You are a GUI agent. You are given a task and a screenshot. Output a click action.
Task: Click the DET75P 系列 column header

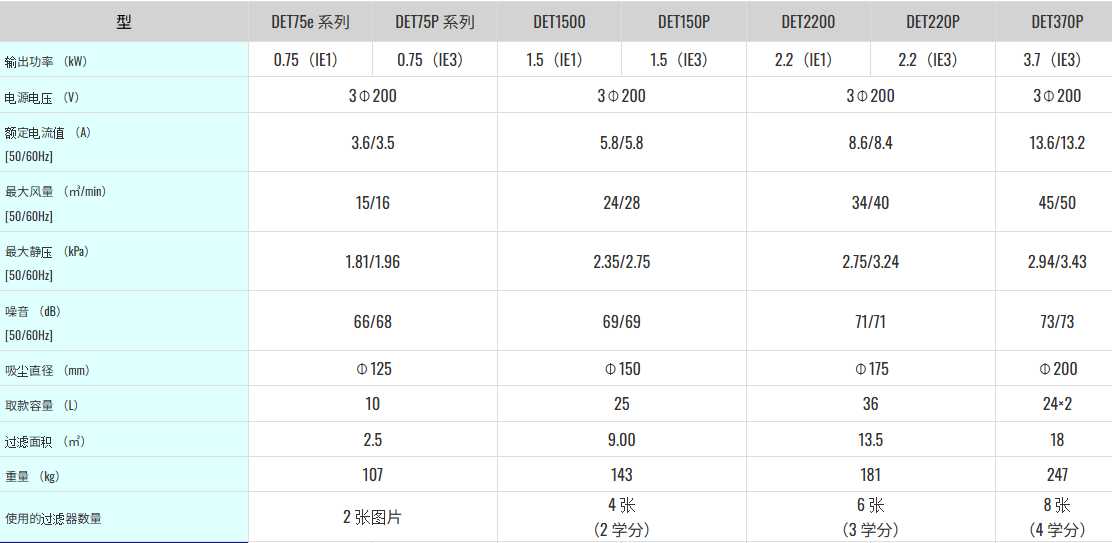[435, 21]
